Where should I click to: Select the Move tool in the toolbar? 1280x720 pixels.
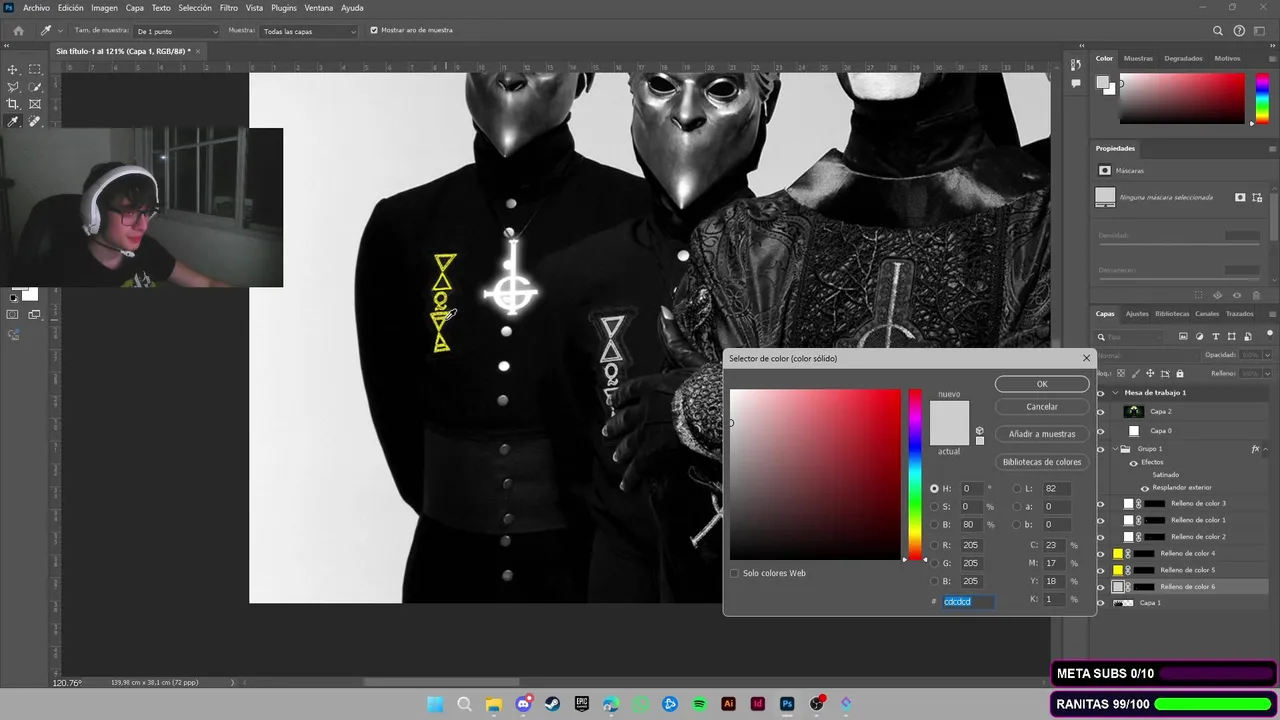(x=13, y=69)
